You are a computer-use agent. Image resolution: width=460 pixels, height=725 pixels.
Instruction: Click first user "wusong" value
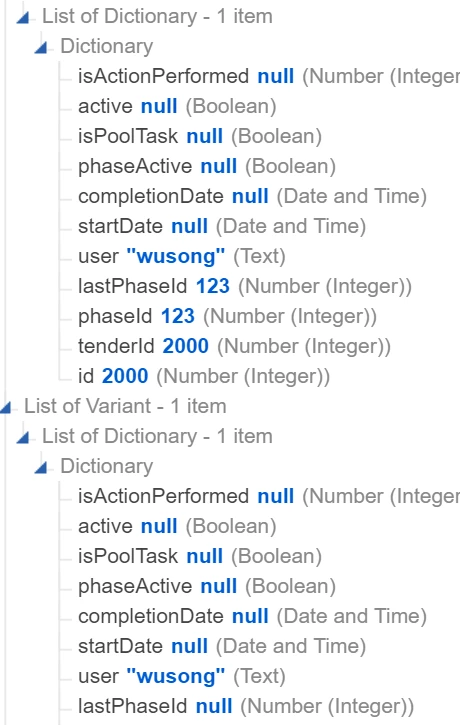176,256
